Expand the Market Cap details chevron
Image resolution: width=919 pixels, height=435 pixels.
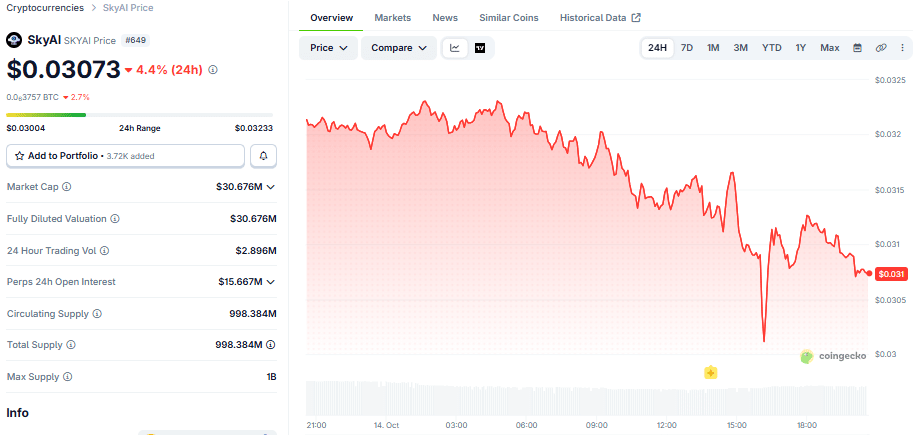(x=271, y=187)
